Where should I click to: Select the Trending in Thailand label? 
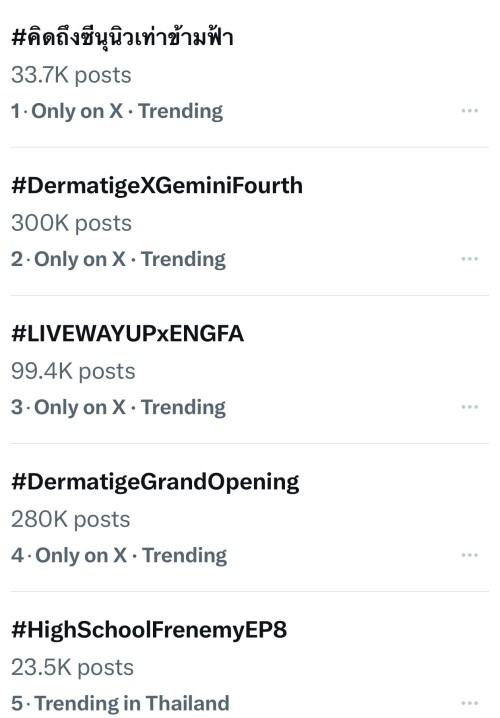[132, 703]
